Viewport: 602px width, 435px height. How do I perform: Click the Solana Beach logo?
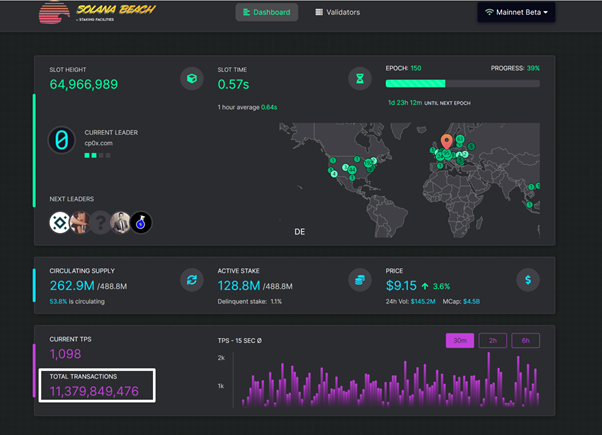point(85,14)
